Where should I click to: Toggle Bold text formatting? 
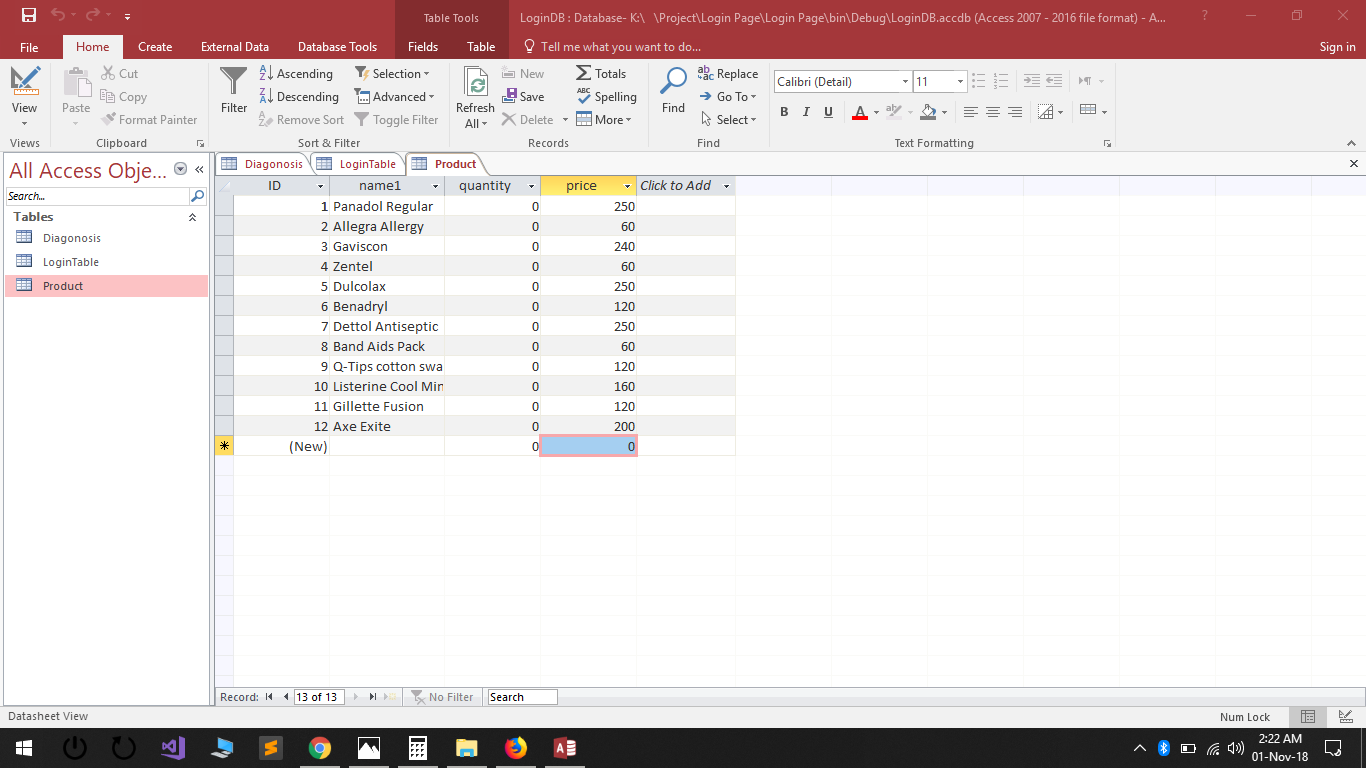(784, 112)
